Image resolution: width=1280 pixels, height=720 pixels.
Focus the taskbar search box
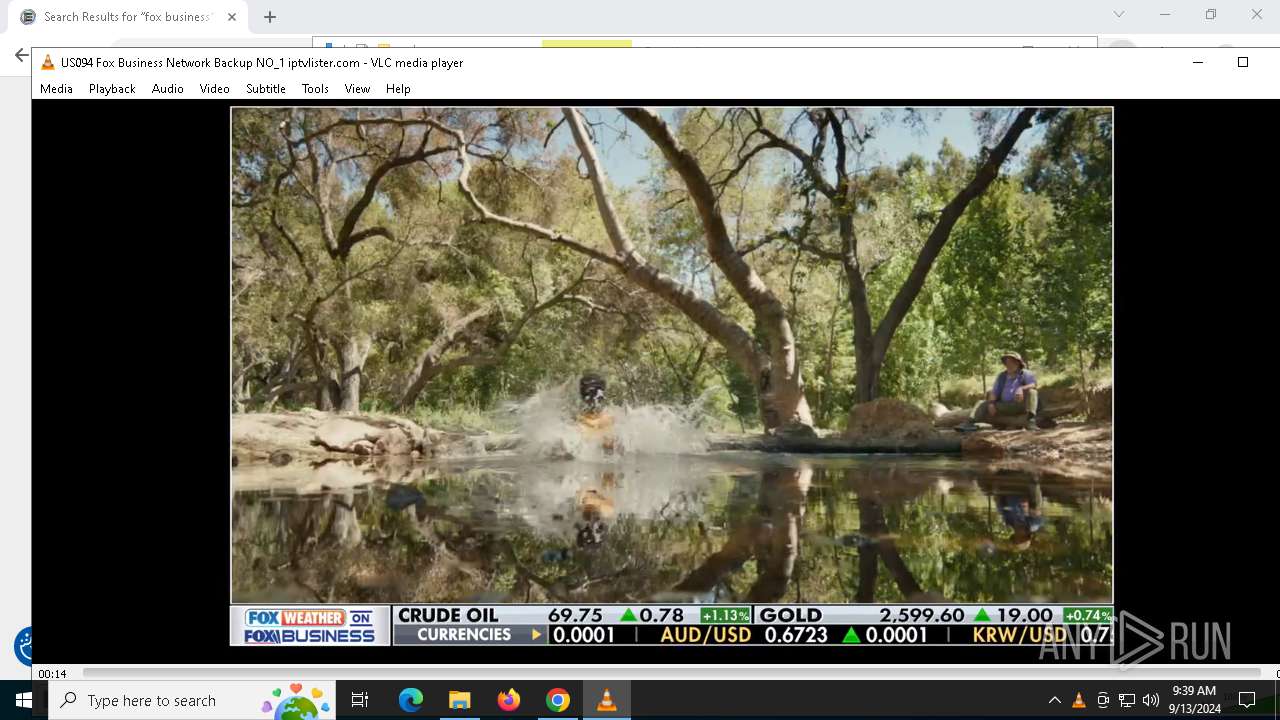coord(192,700)
